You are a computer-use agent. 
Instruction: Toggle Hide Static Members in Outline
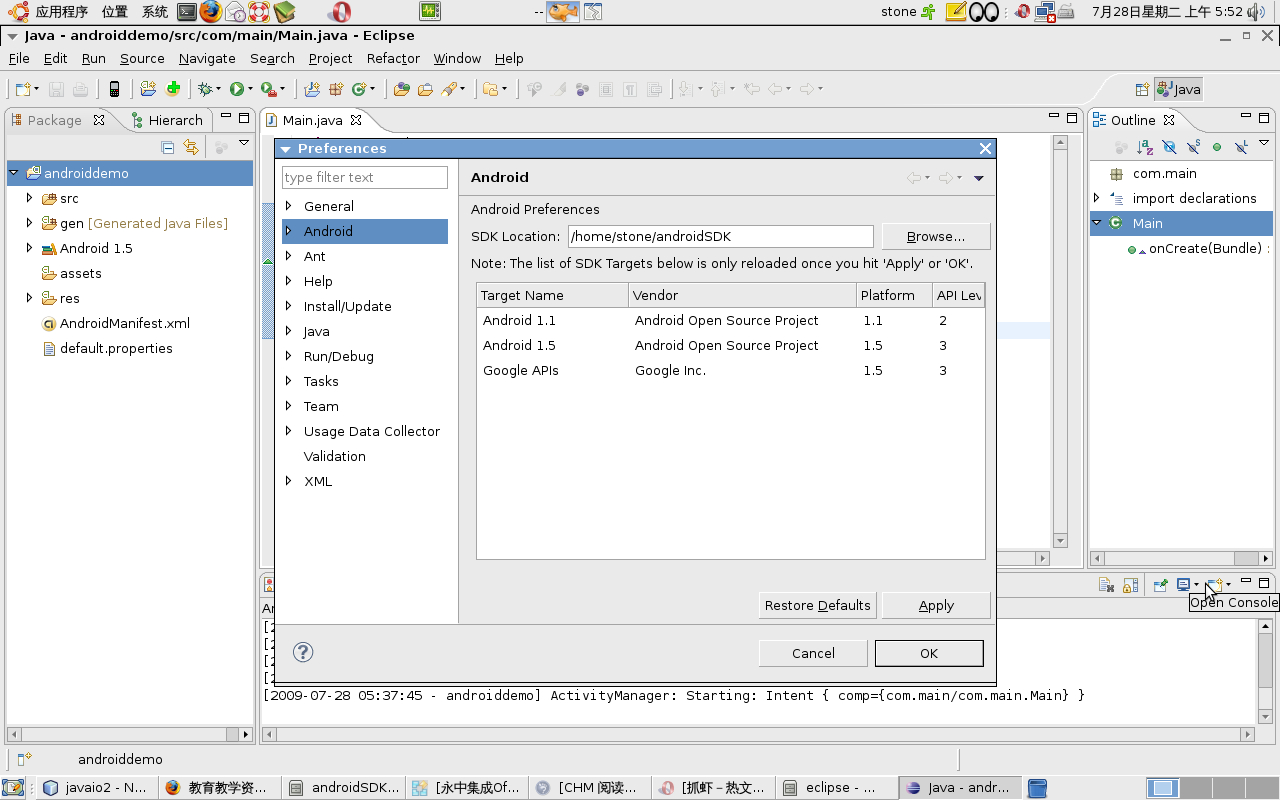tap(1193, 147)
